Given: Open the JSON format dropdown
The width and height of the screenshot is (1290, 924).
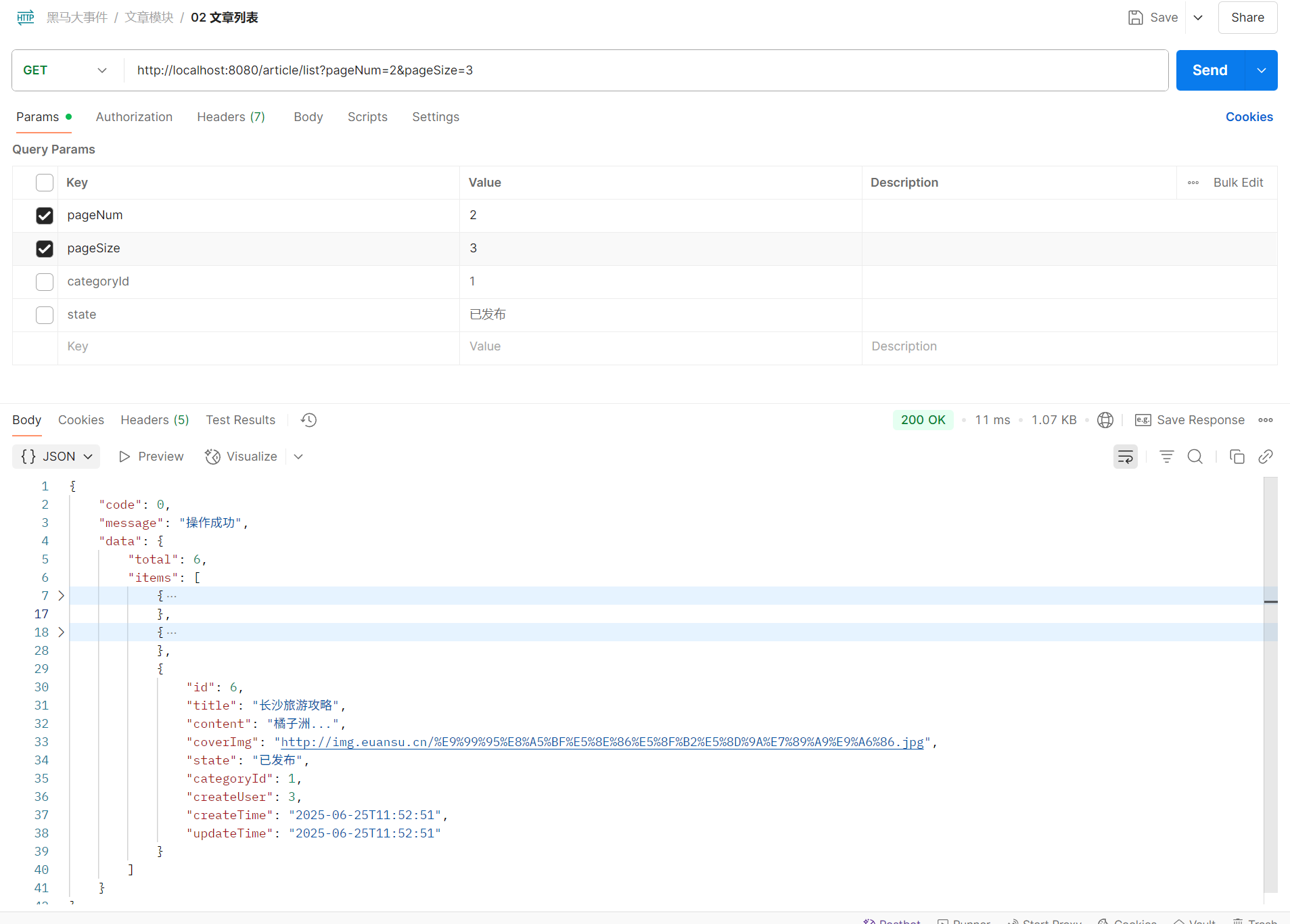Looking at the screenshot, I should pyautogui.click(x=57, y=457).
